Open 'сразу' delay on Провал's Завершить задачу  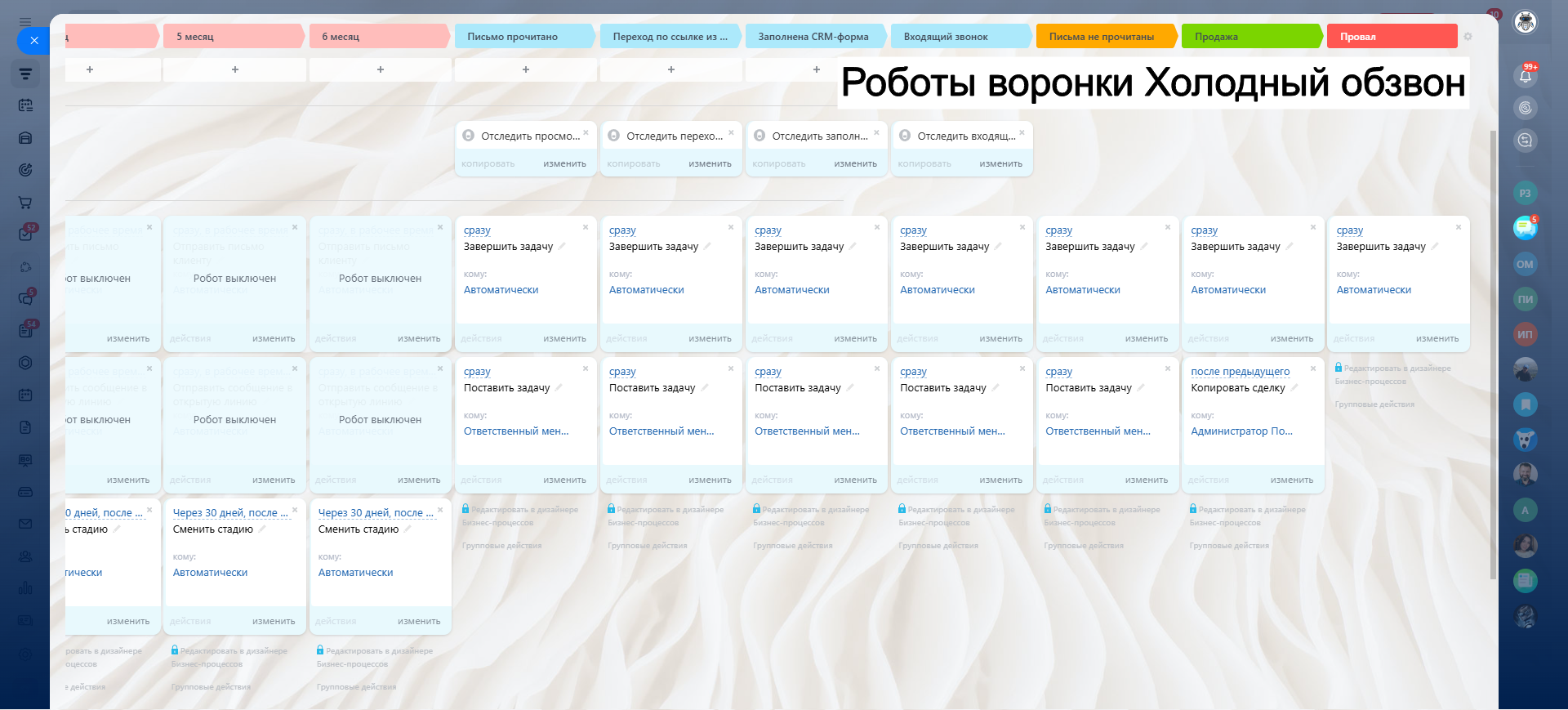[x=1349, y=230]
